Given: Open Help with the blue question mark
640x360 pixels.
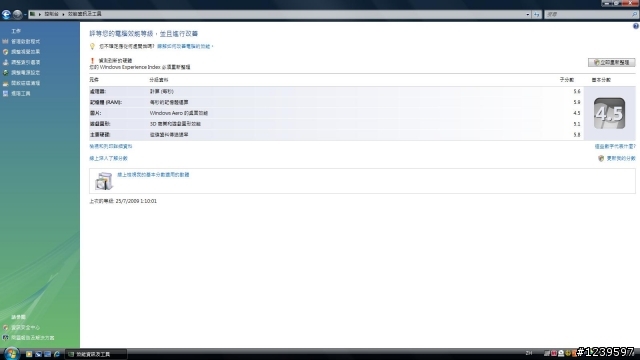Looking at the screenshot, I should click(x=636, y=26).
